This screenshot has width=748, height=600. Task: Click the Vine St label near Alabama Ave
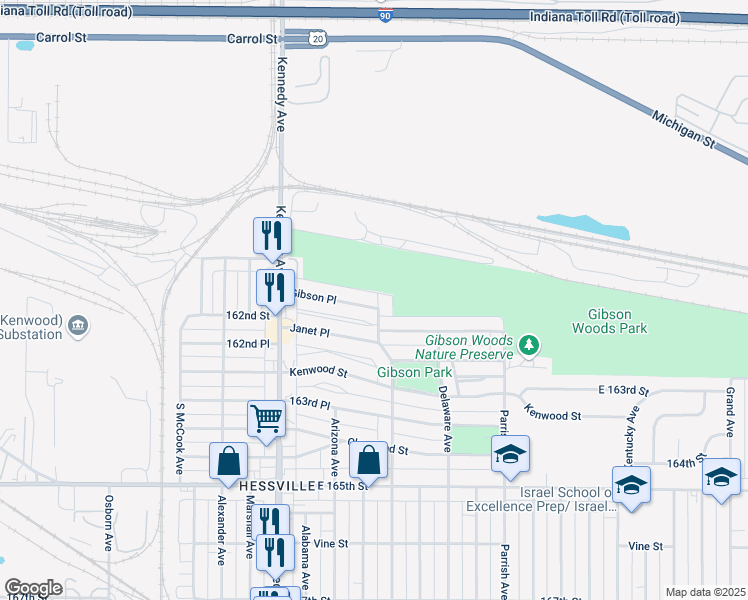coord(331,544)
